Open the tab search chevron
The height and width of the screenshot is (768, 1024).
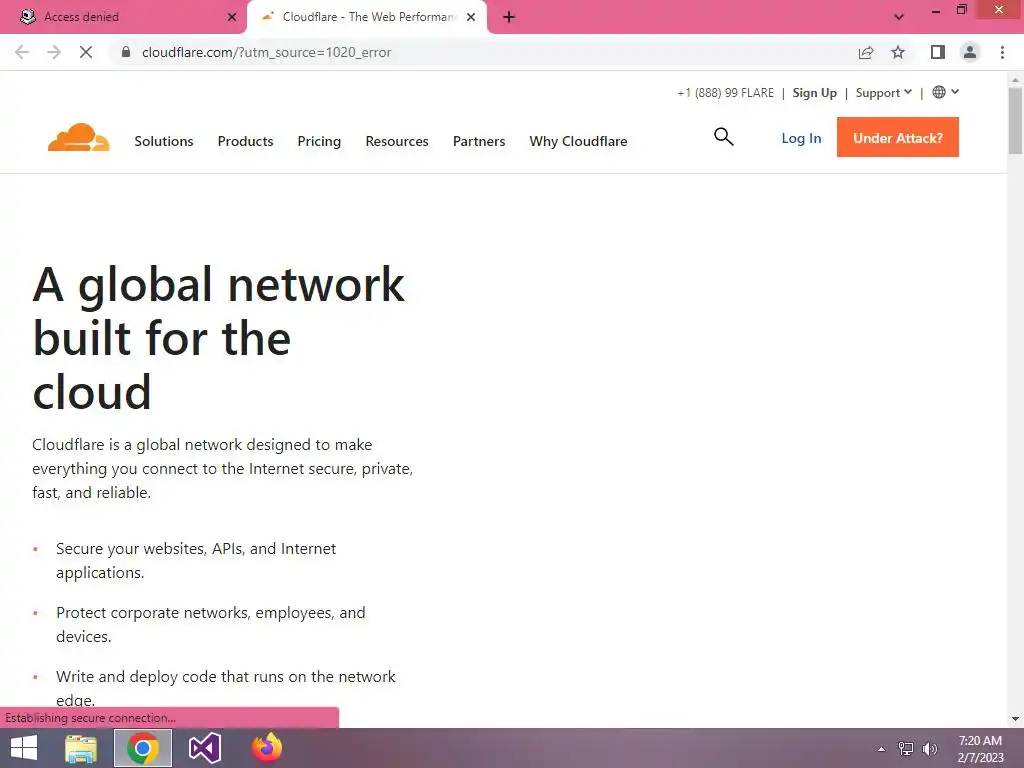pos(899,17)
